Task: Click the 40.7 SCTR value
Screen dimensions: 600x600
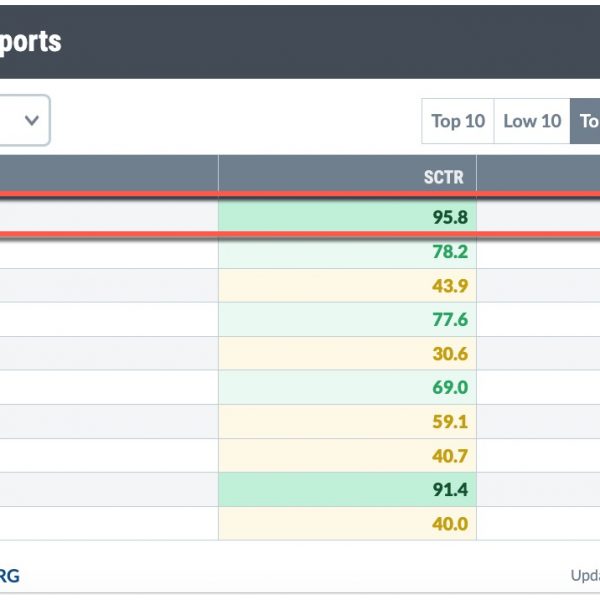Action: (x=450, y=455)
